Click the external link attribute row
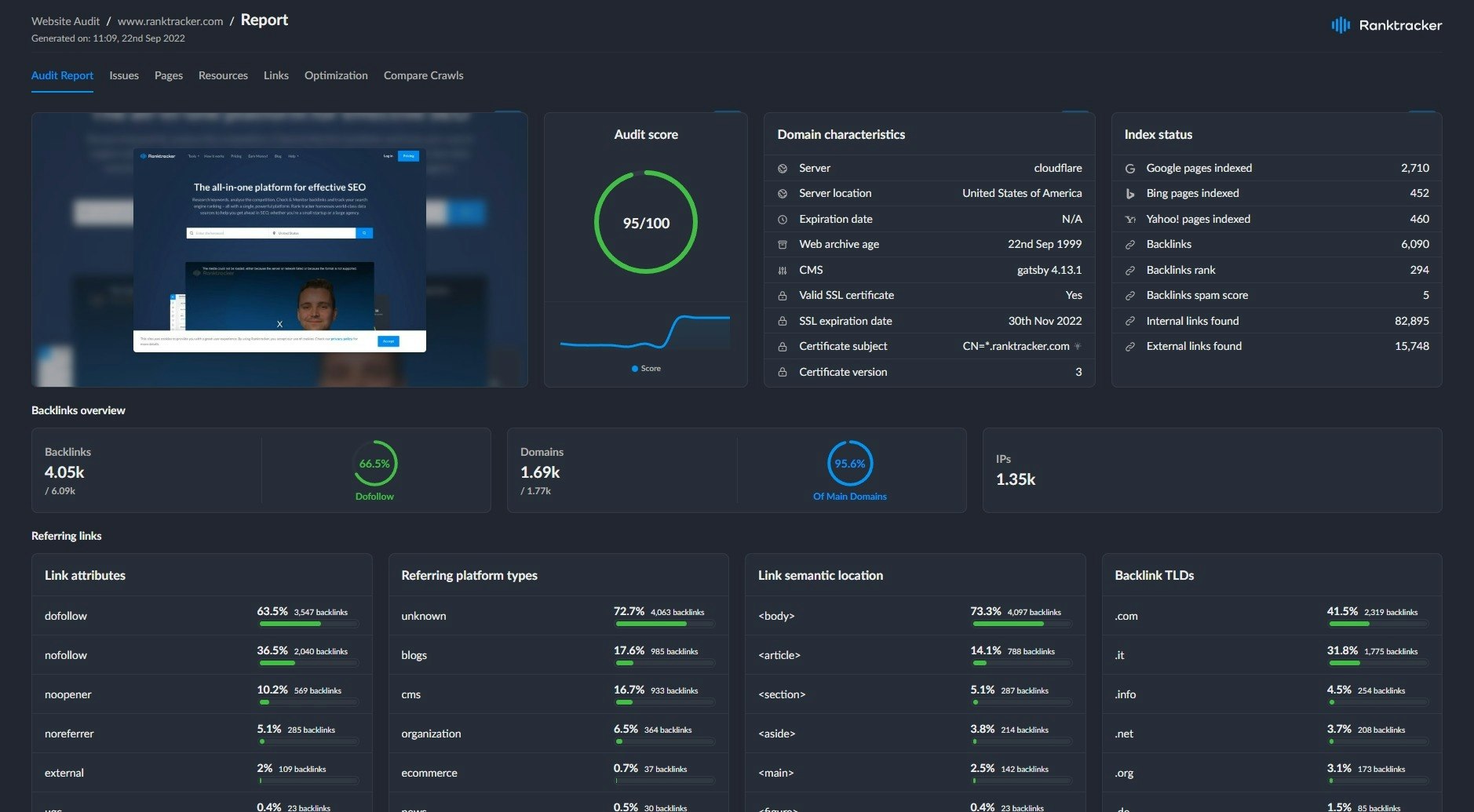 tap(202, 773)
